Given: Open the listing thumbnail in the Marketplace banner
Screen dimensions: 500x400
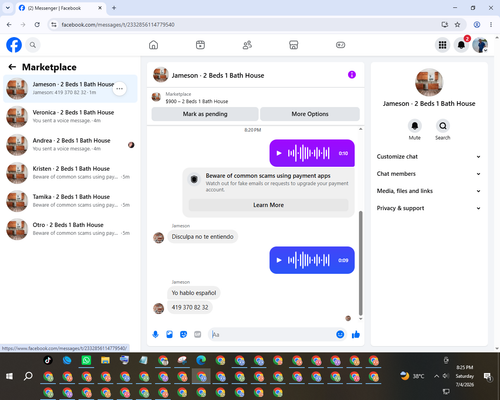Looking at the screenshot, I should tap(156, 97).
